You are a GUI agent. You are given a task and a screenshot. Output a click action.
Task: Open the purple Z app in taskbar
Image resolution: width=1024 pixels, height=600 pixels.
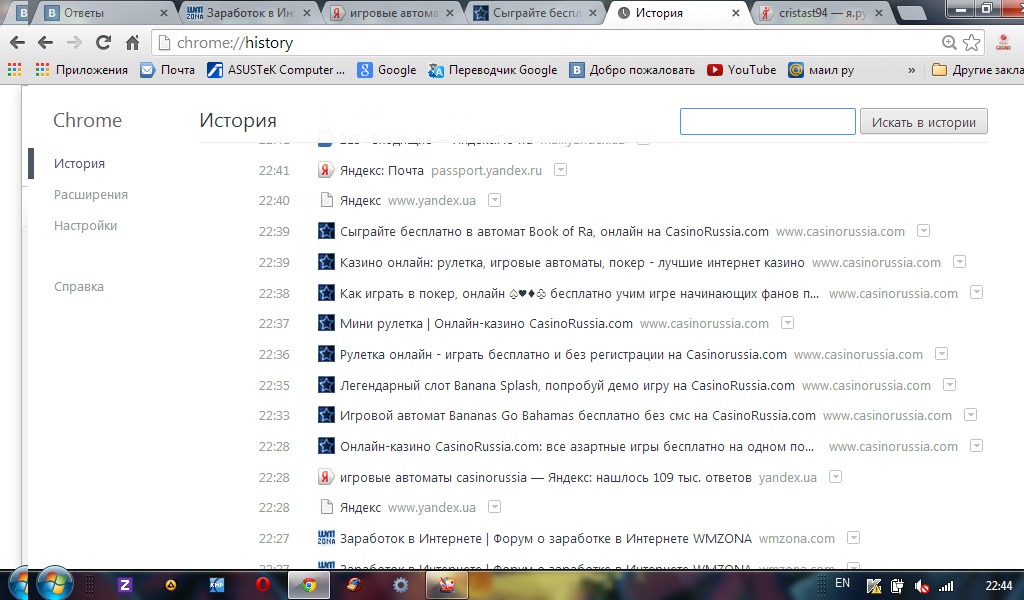124,585
